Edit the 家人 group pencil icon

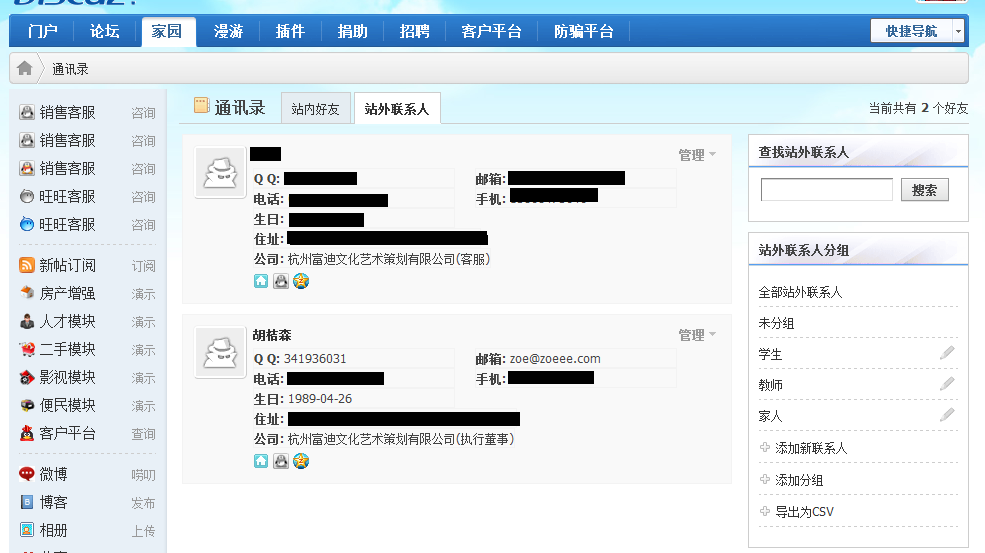pos(947,414)
